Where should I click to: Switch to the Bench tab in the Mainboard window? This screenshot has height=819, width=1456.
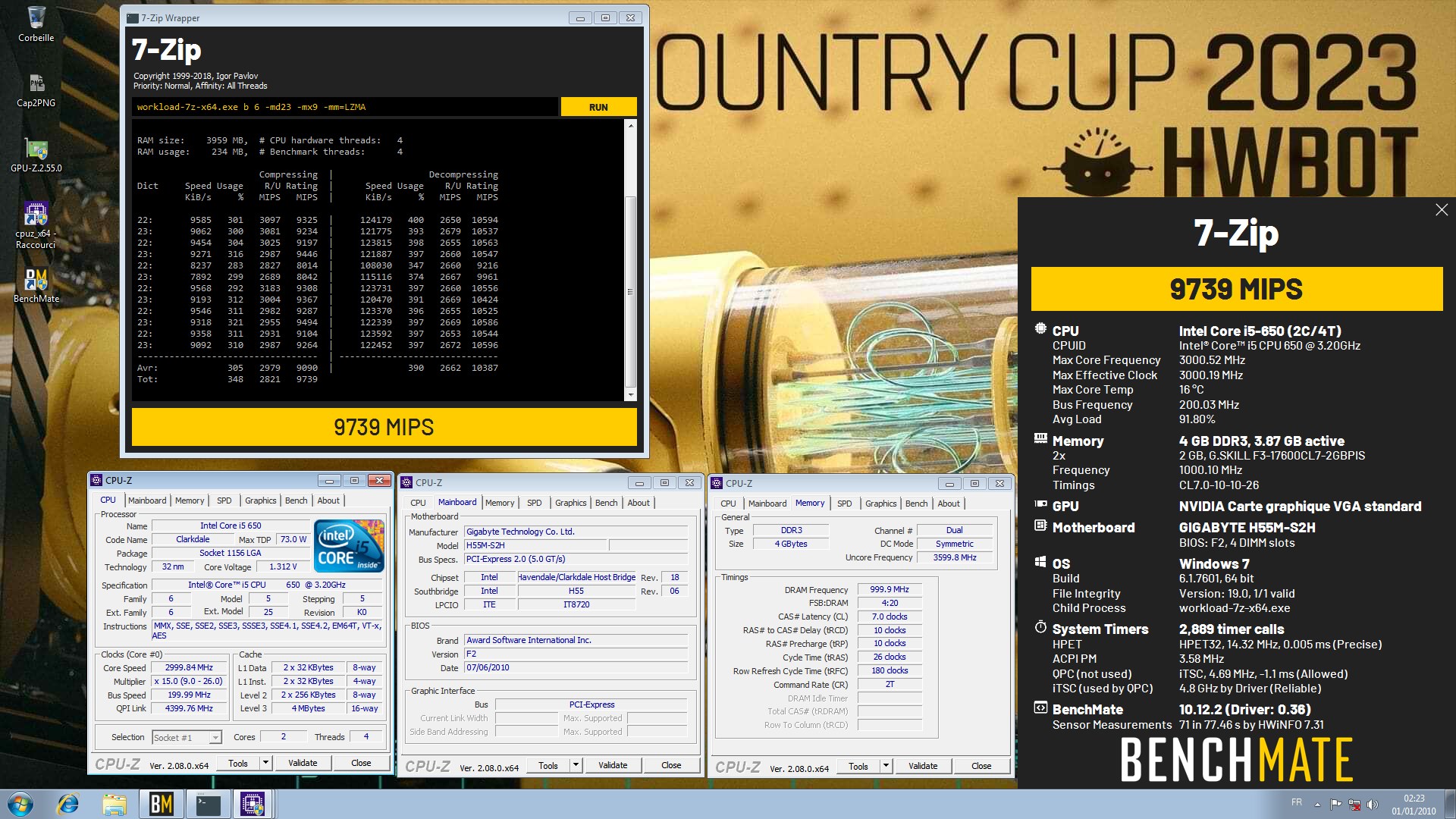pos(606,503)
